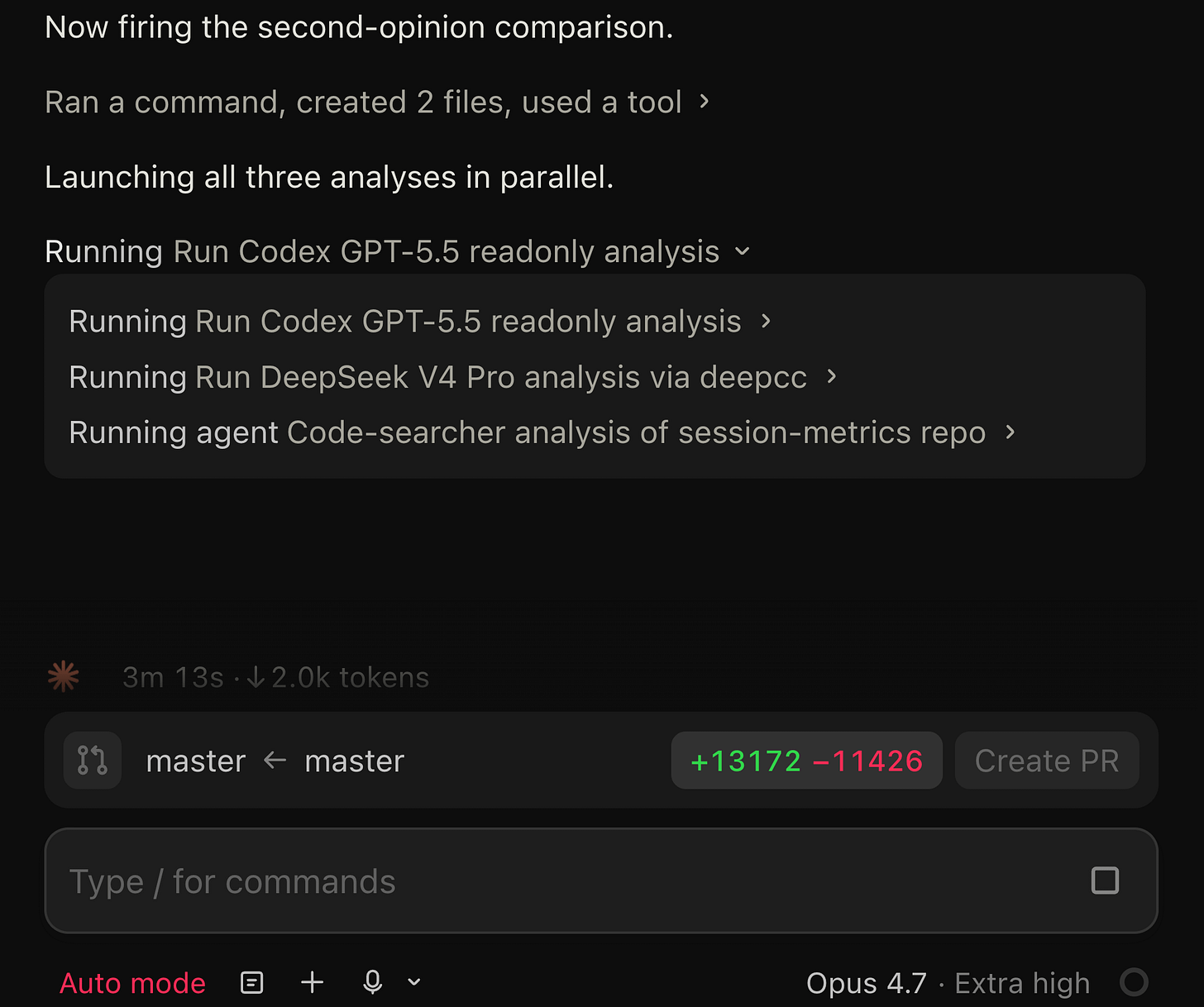Open the microphone options dropdown chevron

(x=414, y=982)
